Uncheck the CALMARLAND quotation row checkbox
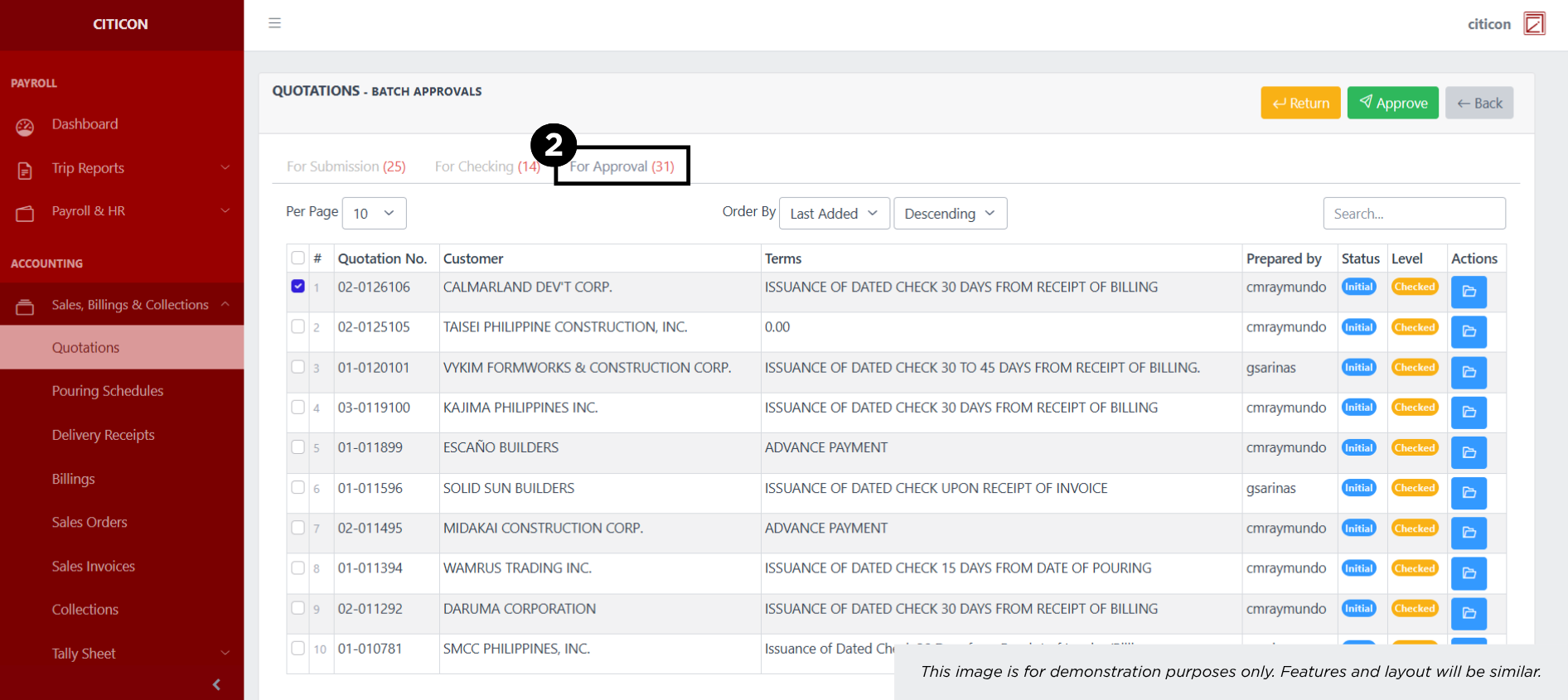This screenshot has height=700, width=1568. (x=298, y=287)
